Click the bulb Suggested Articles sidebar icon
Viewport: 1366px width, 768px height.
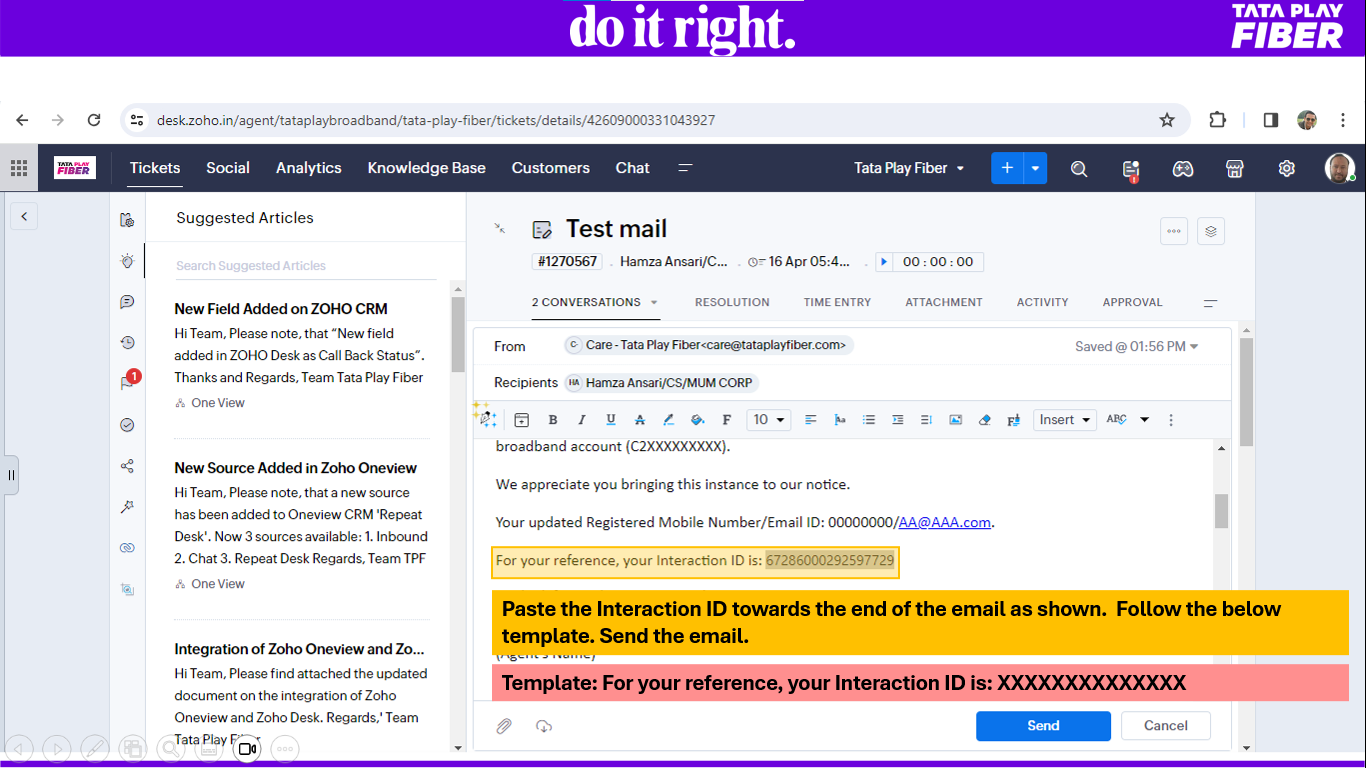click(x=127, y=260)
